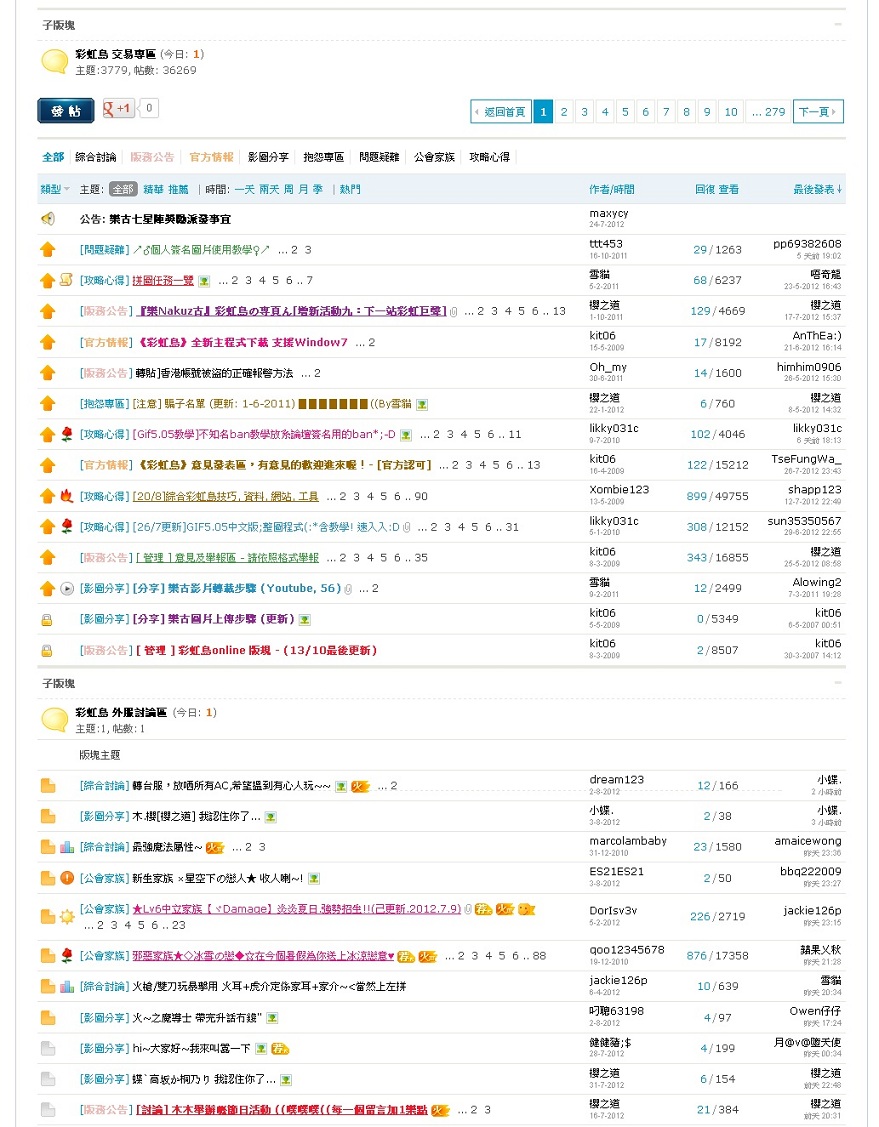Go to page 5 of thread list
This screenshot has width=879, height=1127.
point(625,111)
